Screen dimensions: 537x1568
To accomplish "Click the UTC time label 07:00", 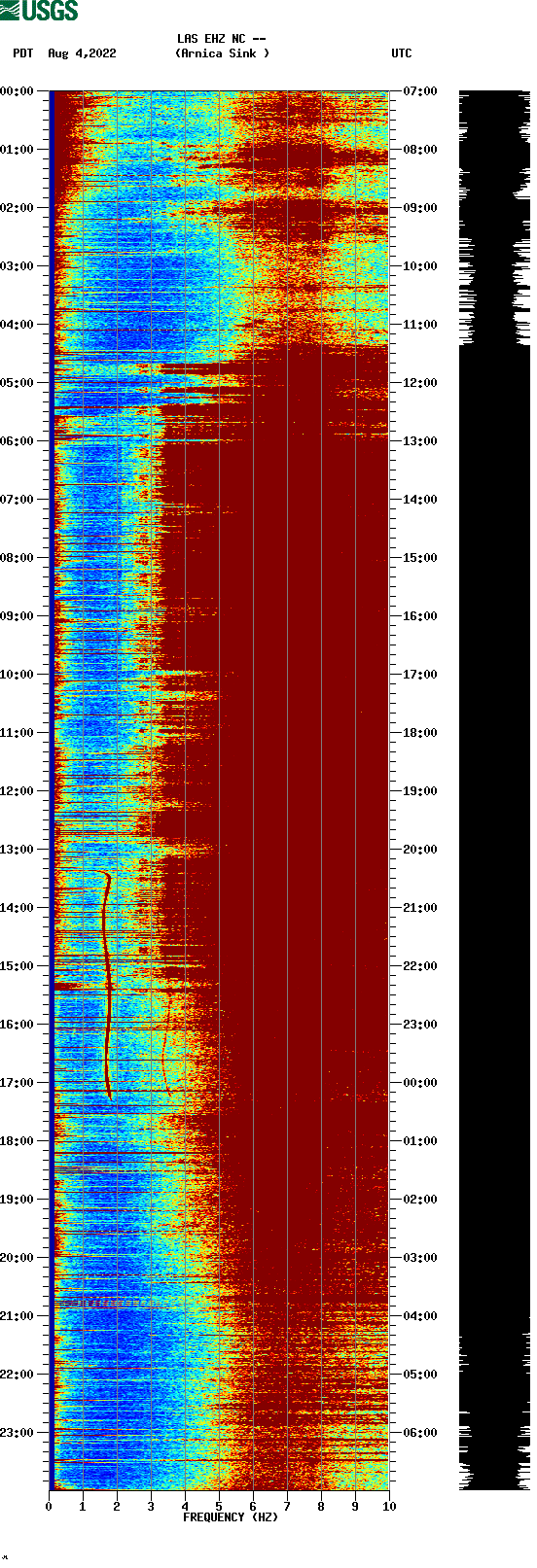I will tap(420, 90).
